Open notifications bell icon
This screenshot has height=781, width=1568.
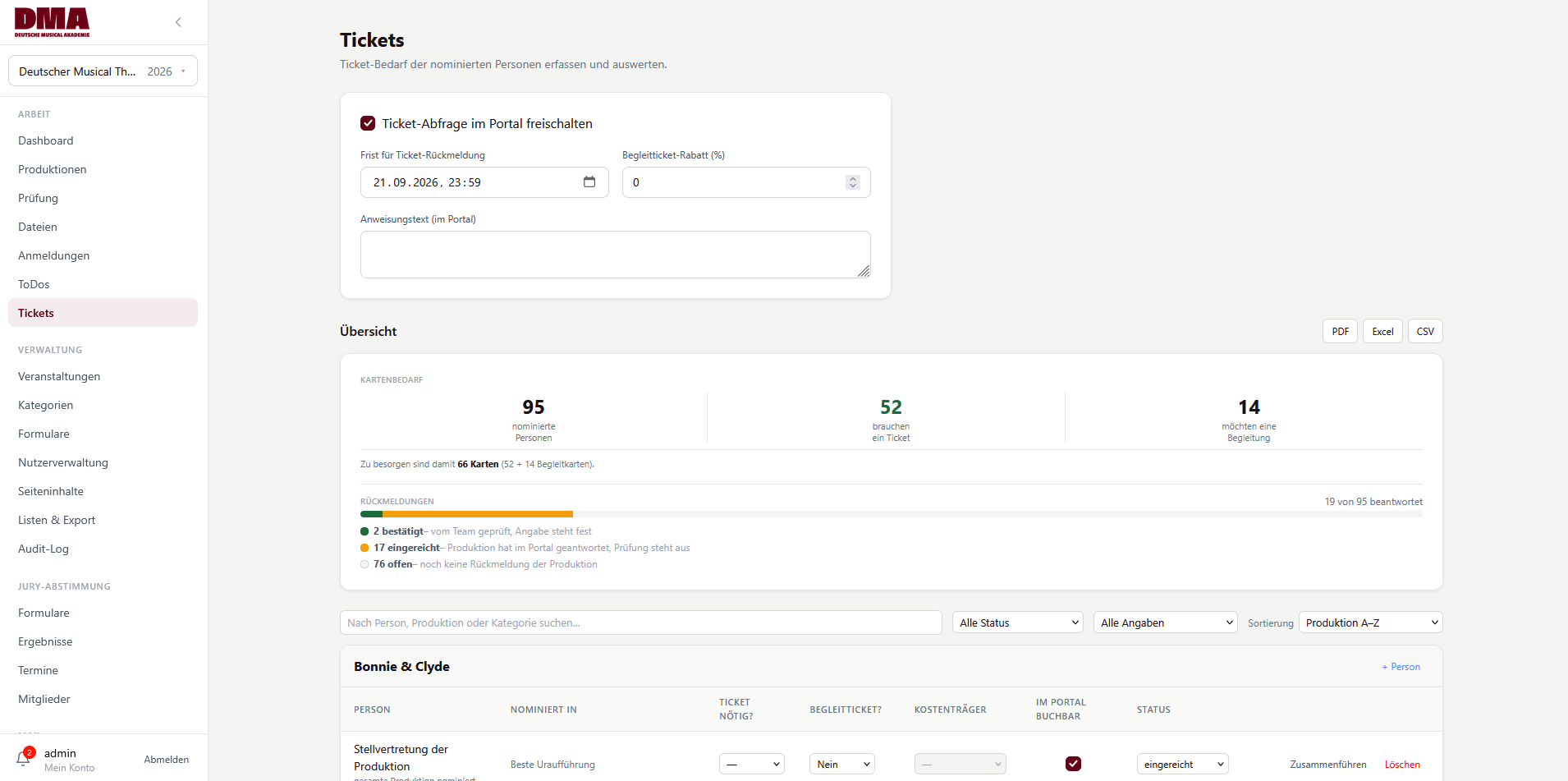23,758
